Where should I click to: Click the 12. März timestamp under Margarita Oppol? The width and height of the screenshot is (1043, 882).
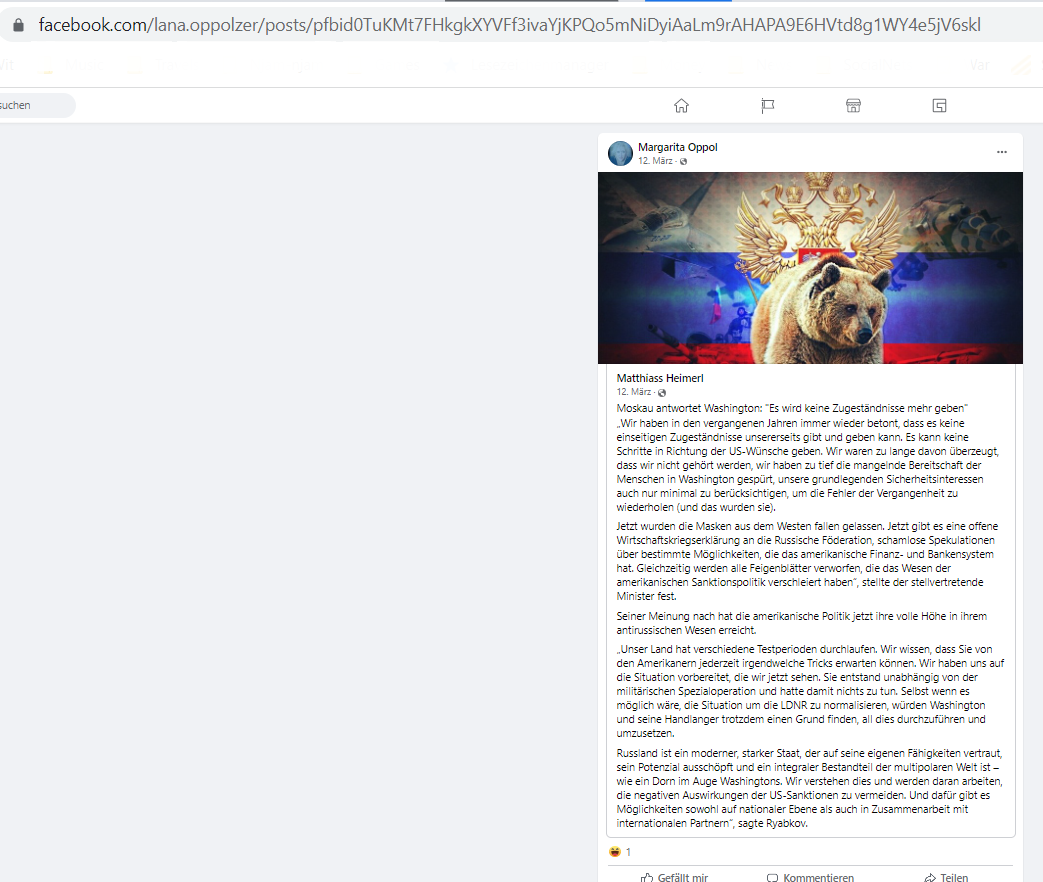pyautogui.click(x=655, y=161)
